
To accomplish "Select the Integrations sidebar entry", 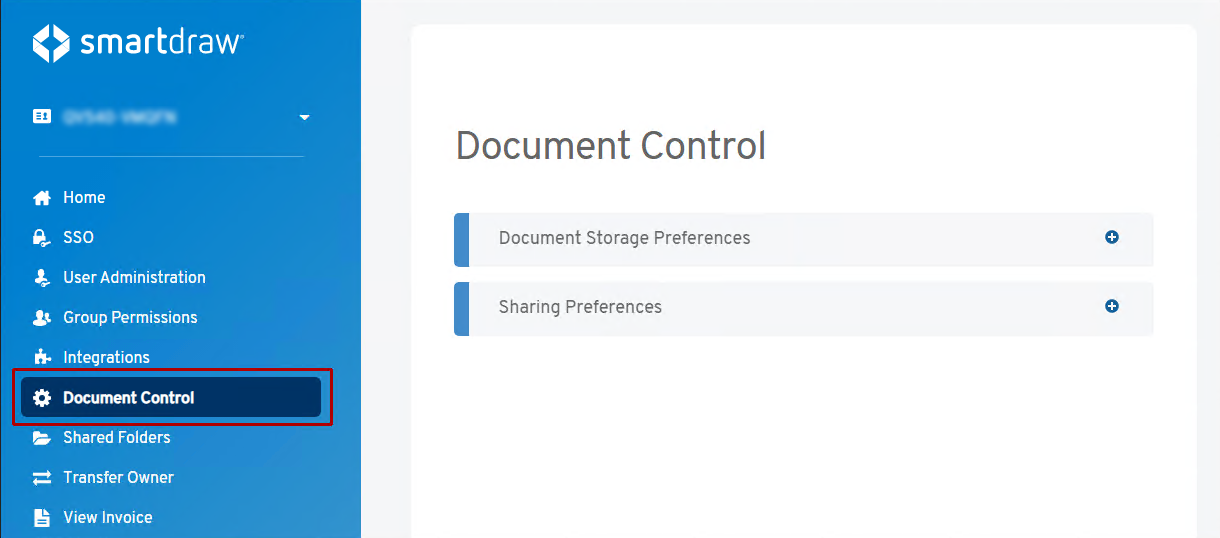I will (x=106, y=358).
